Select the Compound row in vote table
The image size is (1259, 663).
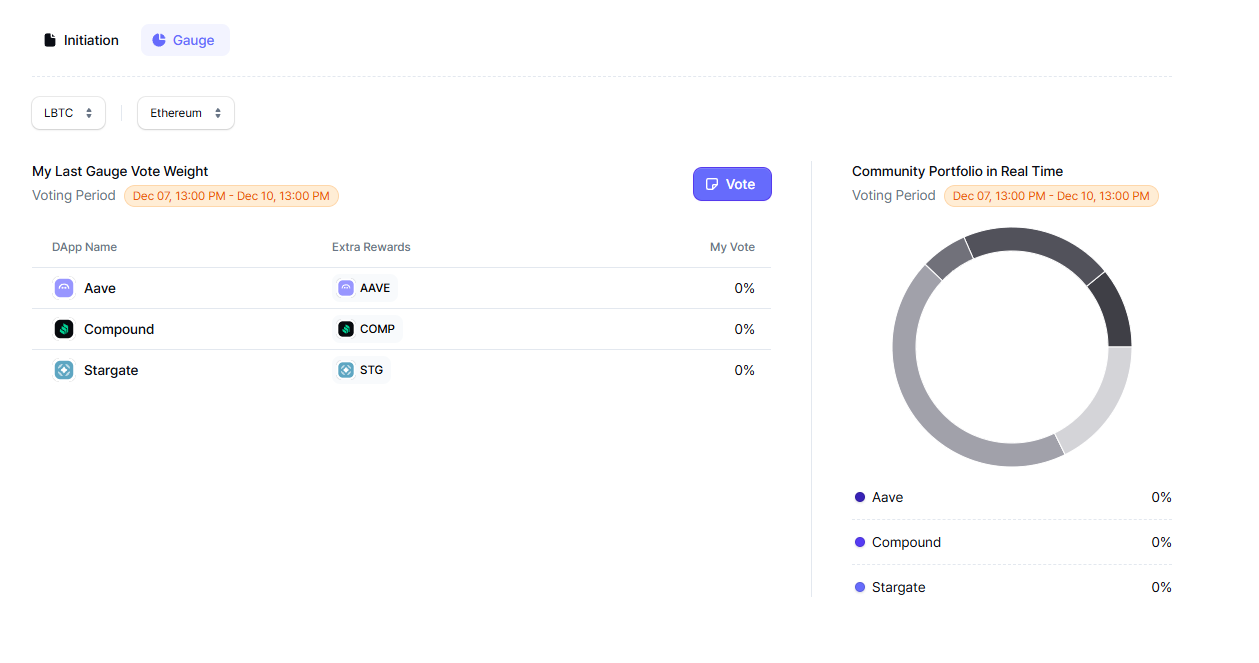tap(401, 329)
